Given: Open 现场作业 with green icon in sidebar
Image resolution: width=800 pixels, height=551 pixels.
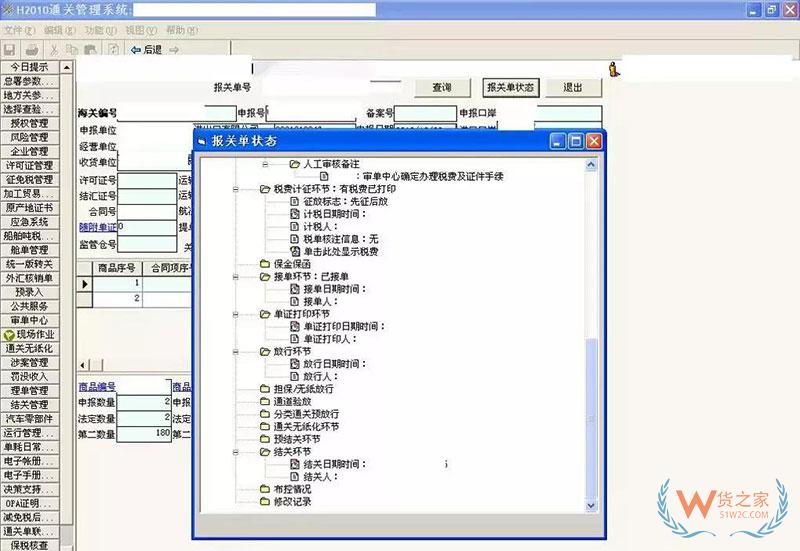Looking at the screenshot, I should 30,335.
